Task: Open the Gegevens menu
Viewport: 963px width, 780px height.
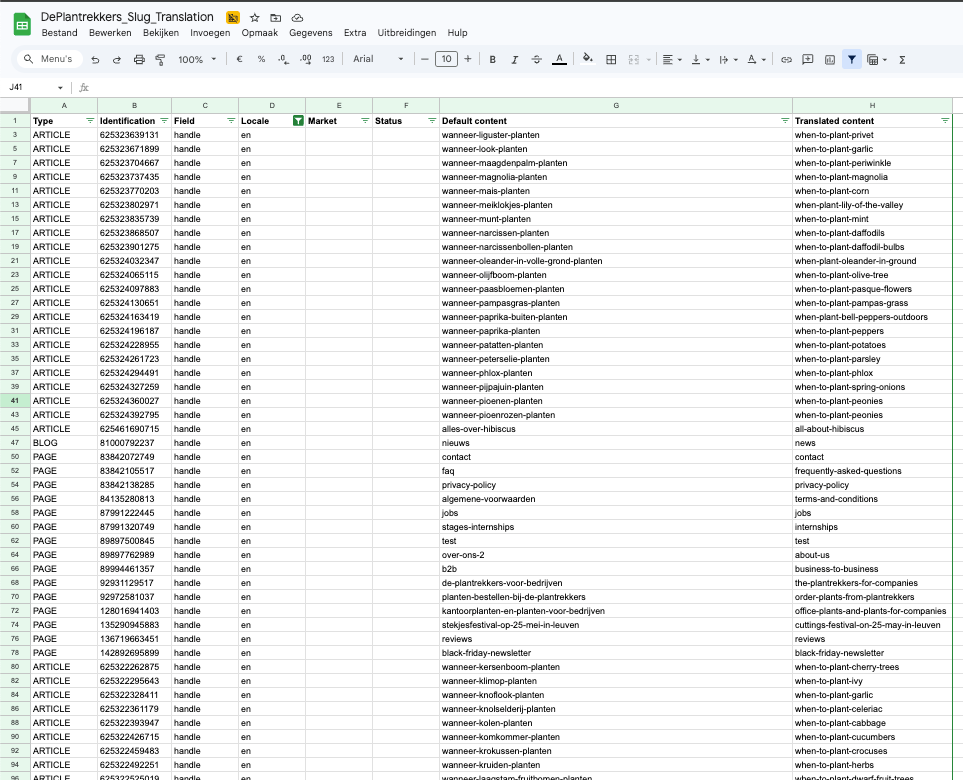Action: [311, 33]
